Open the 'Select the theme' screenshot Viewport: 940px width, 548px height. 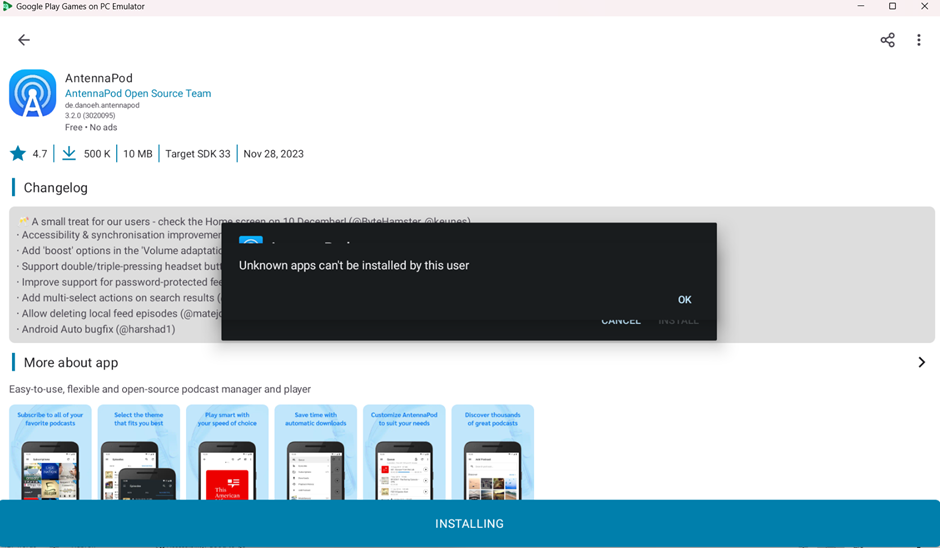(138, 452)
